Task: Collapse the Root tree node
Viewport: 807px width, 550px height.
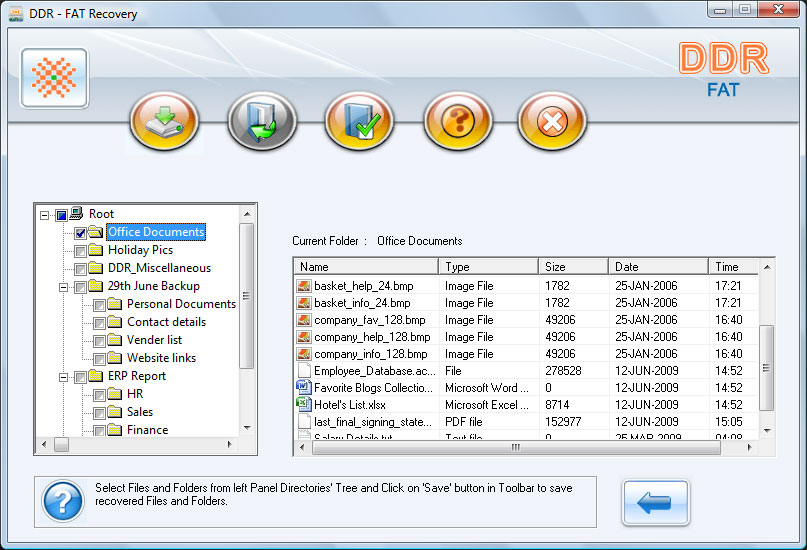Action: pos(45,215)
